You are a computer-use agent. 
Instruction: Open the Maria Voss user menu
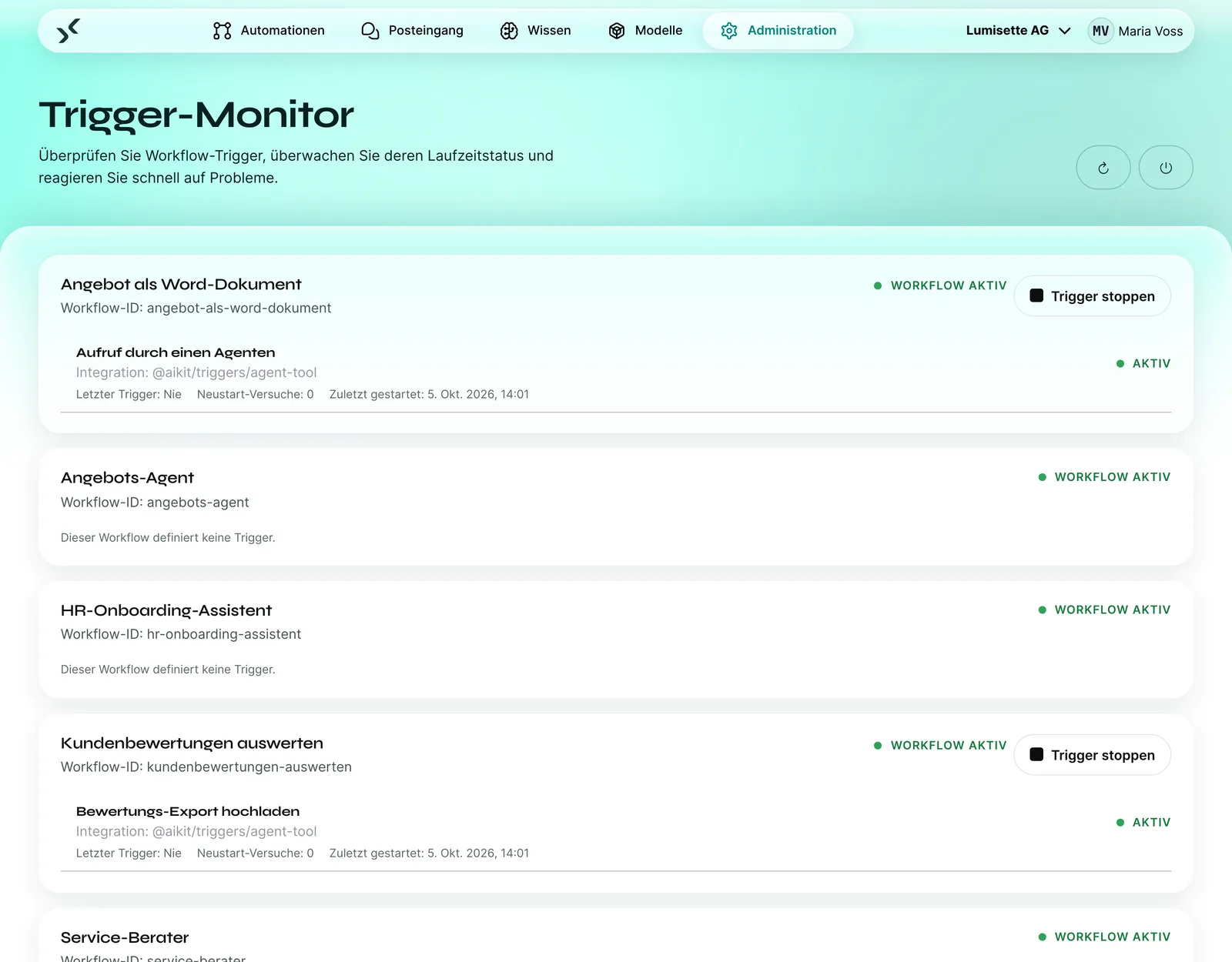point(1136,31)
